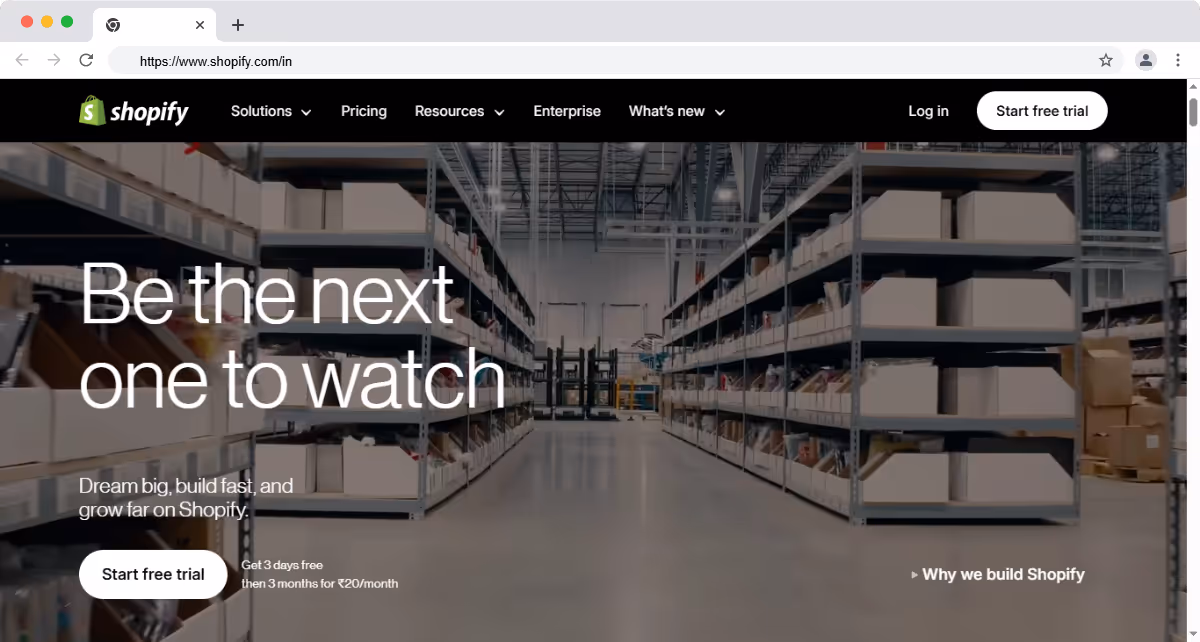Click the green maximize traffic light
Screen dimensions: 1200x642
66,19
